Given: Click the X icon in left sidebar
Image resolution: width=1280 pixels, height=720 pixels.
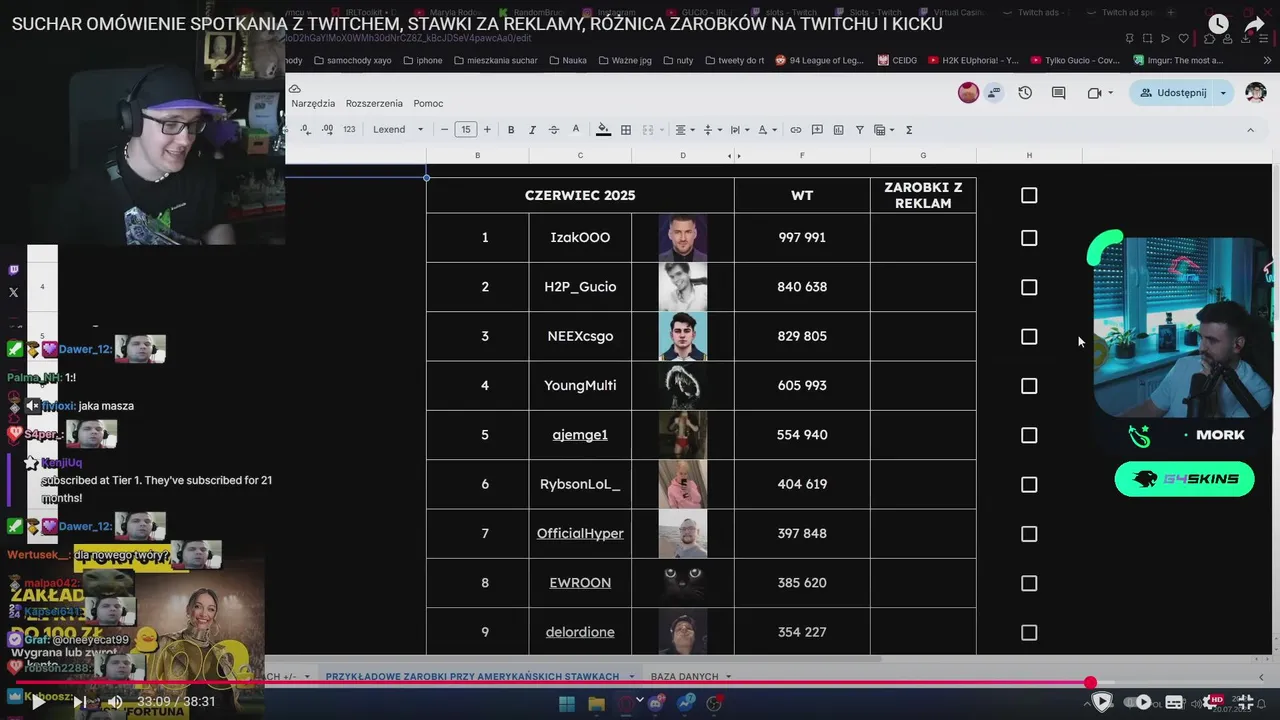Looking at the screenshot, I should point(13,292).
